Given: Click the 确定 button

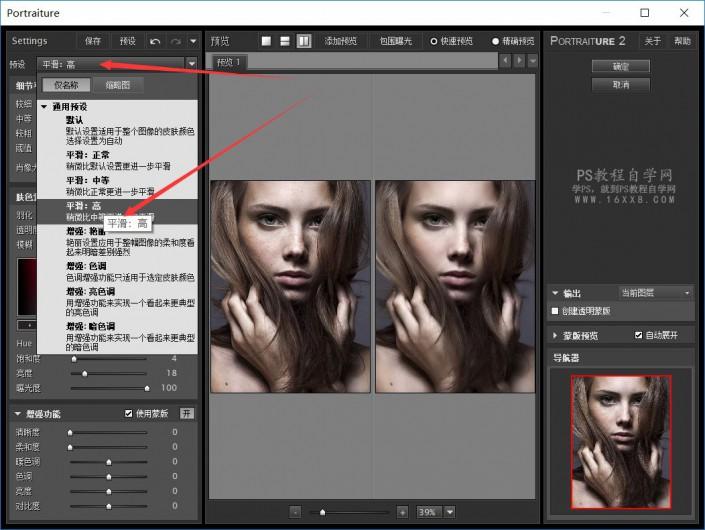Looking at the screenshot, I should 620,66.
